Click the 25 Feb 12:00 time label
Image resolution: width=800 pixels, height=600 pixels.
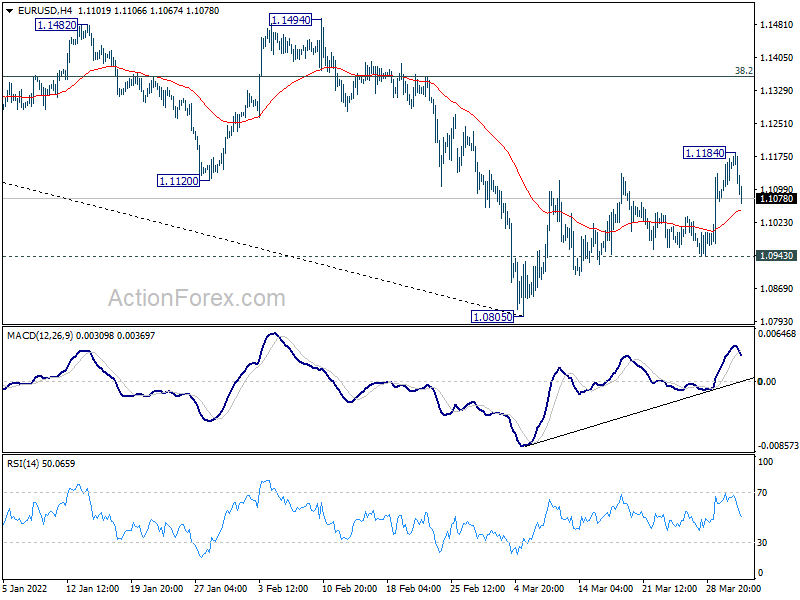(x=478, y=589)
